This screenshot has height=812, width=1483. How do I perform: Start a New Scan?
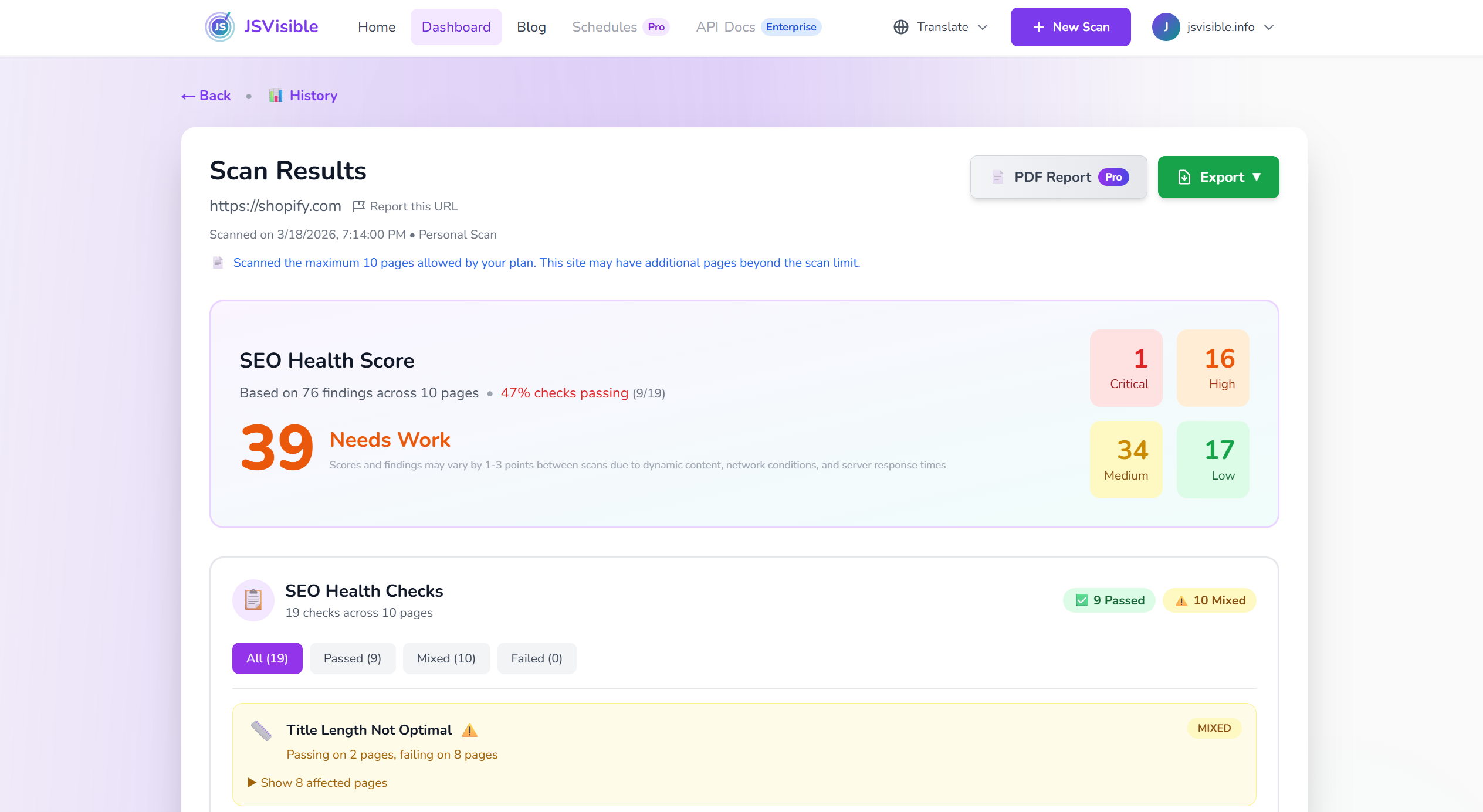[1070, 27]
